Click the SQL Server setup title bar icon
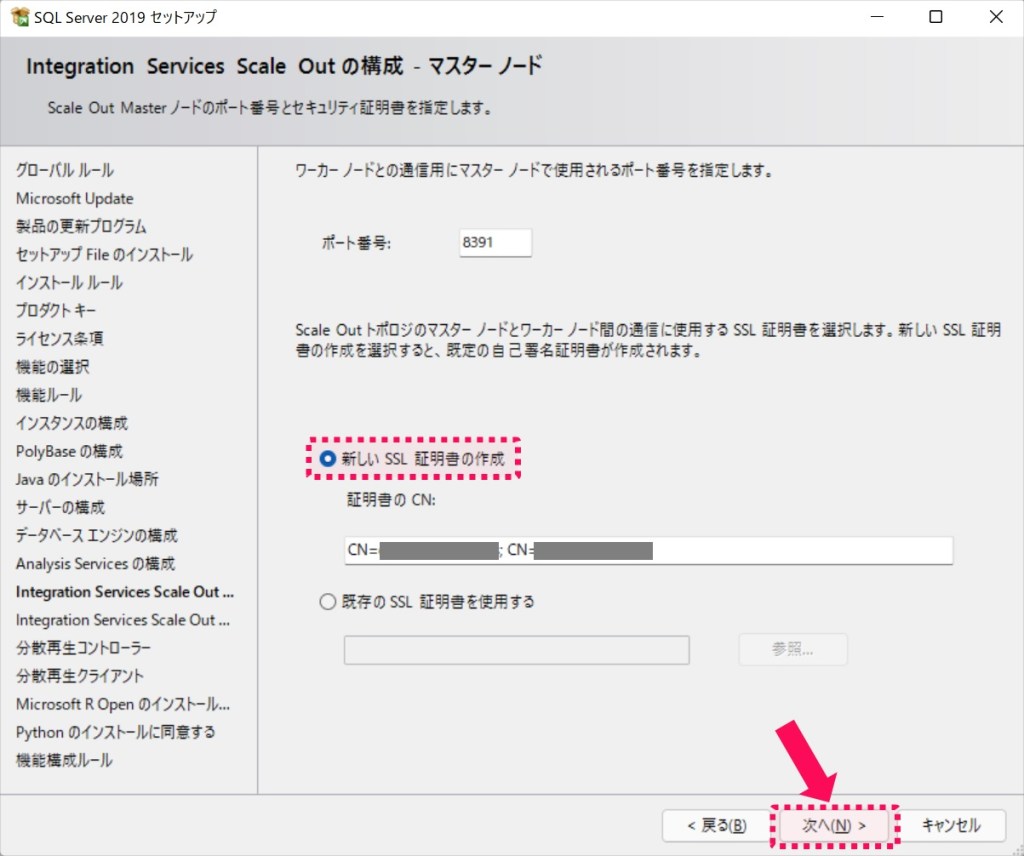Viewport: 1024px width, 856px height. point(20,16)
